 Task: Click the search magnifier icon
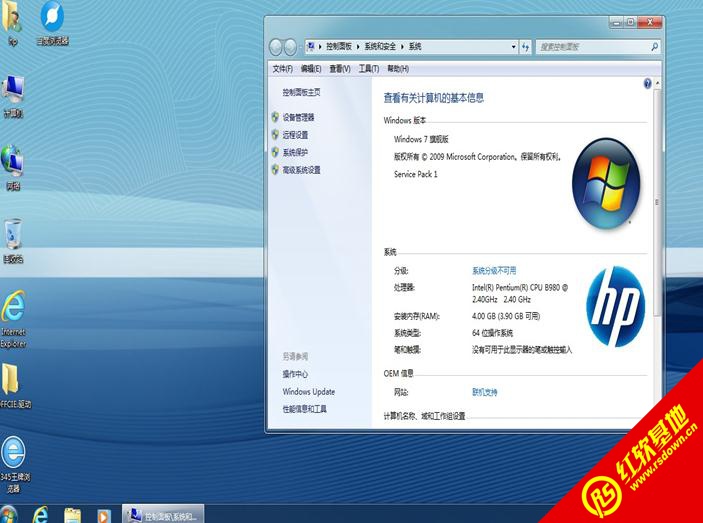[x=654, y=46]
